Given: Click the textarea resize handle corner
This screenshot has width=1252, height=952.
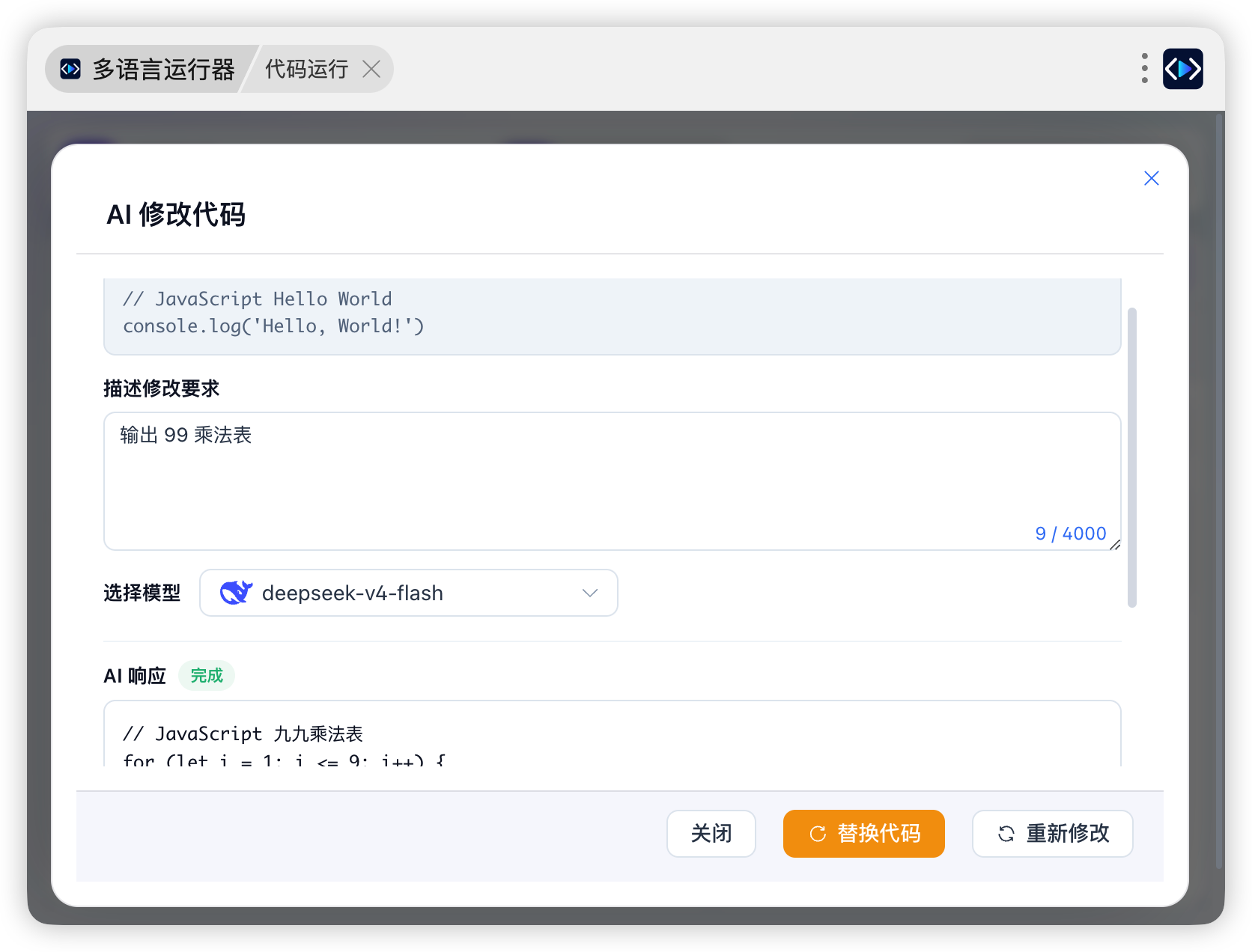Looking at the screenshot, I should 1114,544.
